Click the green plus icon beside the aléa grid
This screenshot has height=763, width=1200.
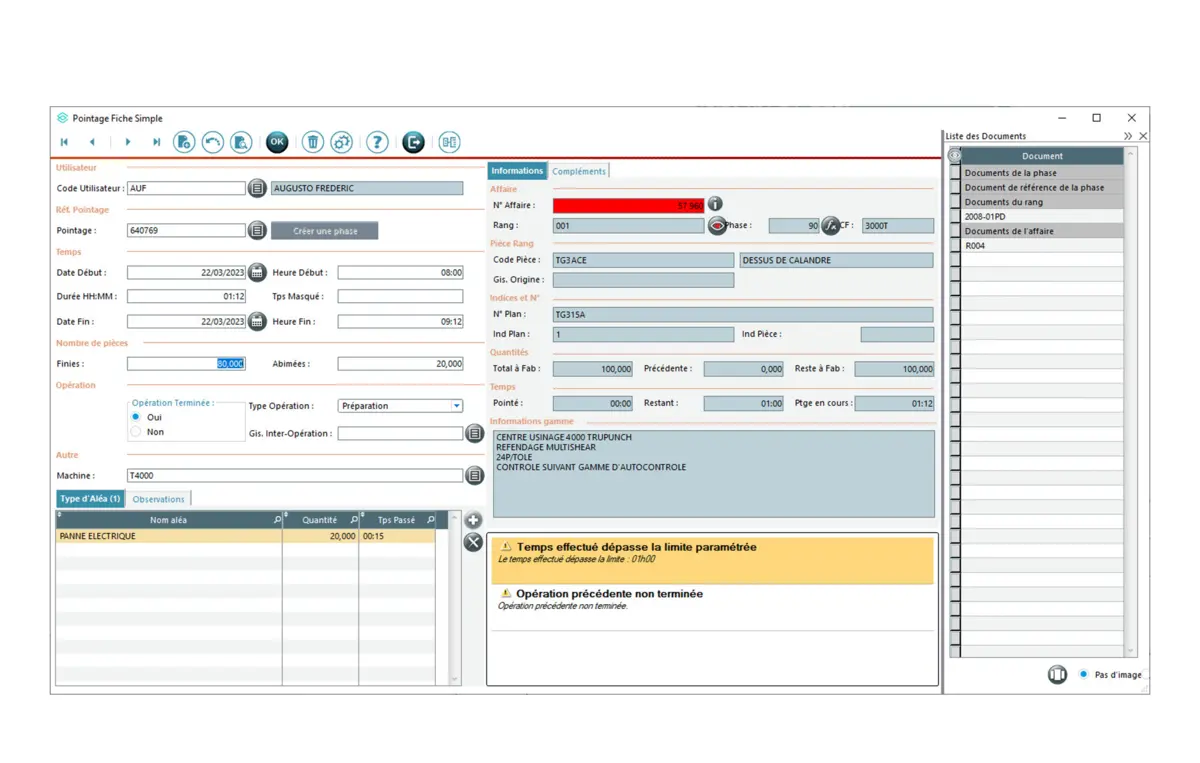pos(472,520)
